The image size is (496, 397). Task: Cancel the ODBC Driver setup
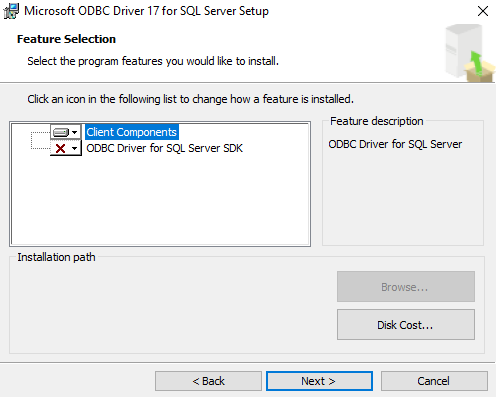[434, 381]
